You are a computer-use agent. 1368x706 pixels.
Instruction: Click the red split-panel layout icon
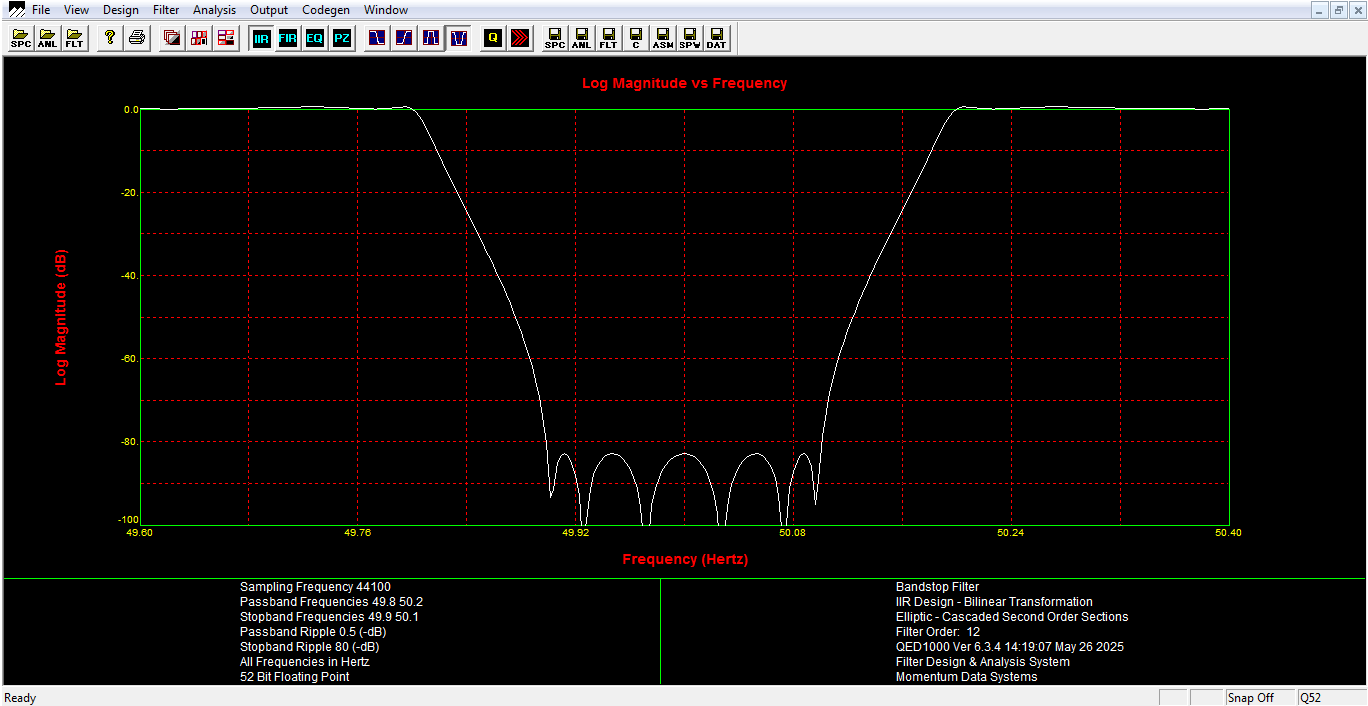coord(226,39)
